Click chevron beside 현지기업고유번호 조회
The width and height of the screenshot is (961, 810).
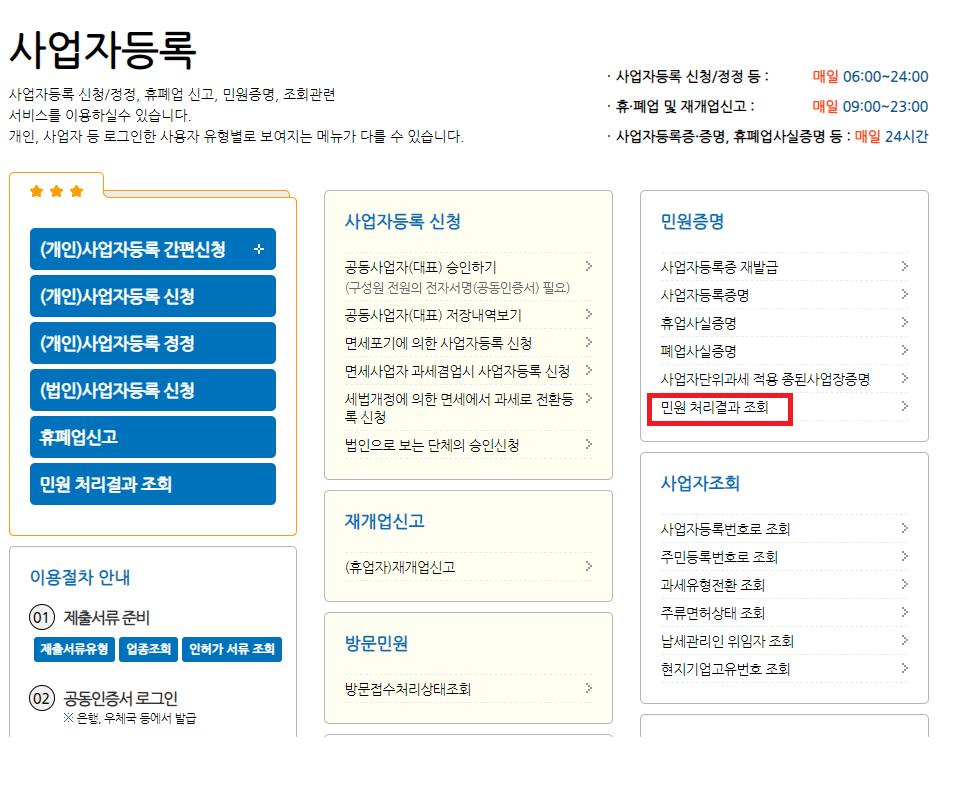click(905, 668)
